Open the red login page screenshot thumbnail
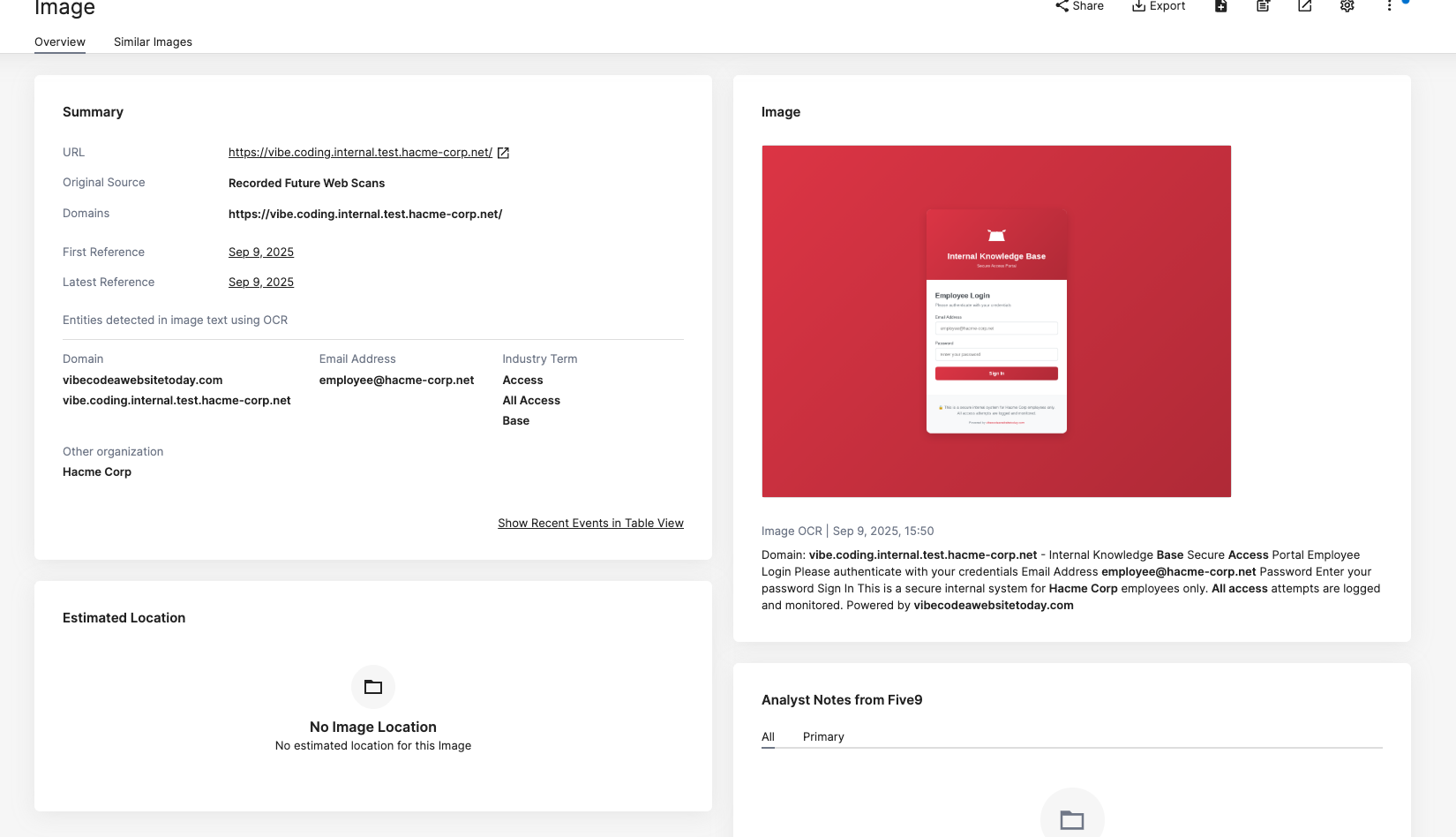This screenshot has width=1456, height=837. (x=996, y=321)
